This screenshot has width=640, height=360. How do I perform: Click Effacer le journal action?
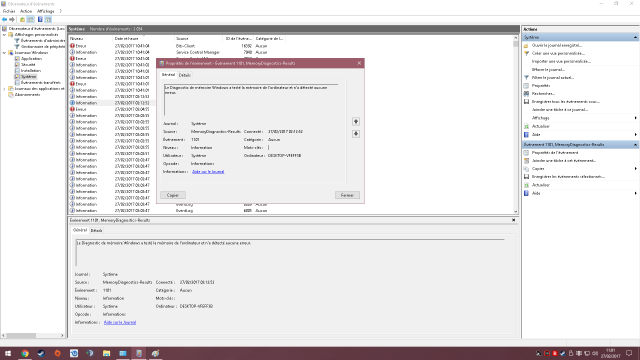point(548,70)
